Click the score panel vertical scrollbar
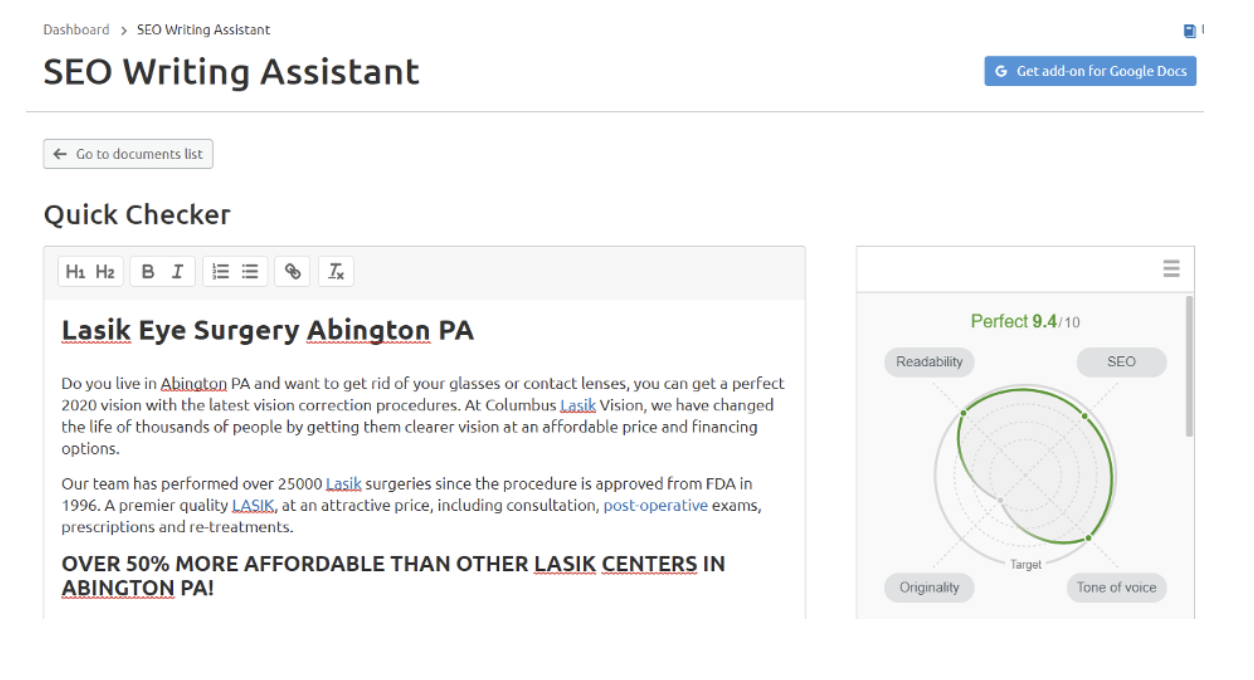 (x=1189, y=366)
